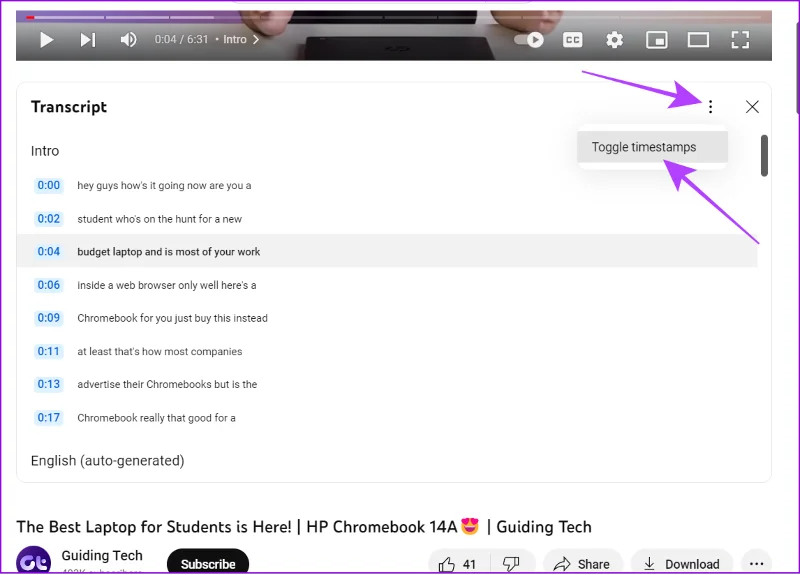800x575 pixels.
Task: Click the transcript scrollbar thumb
Action: (x=764, y=156)
